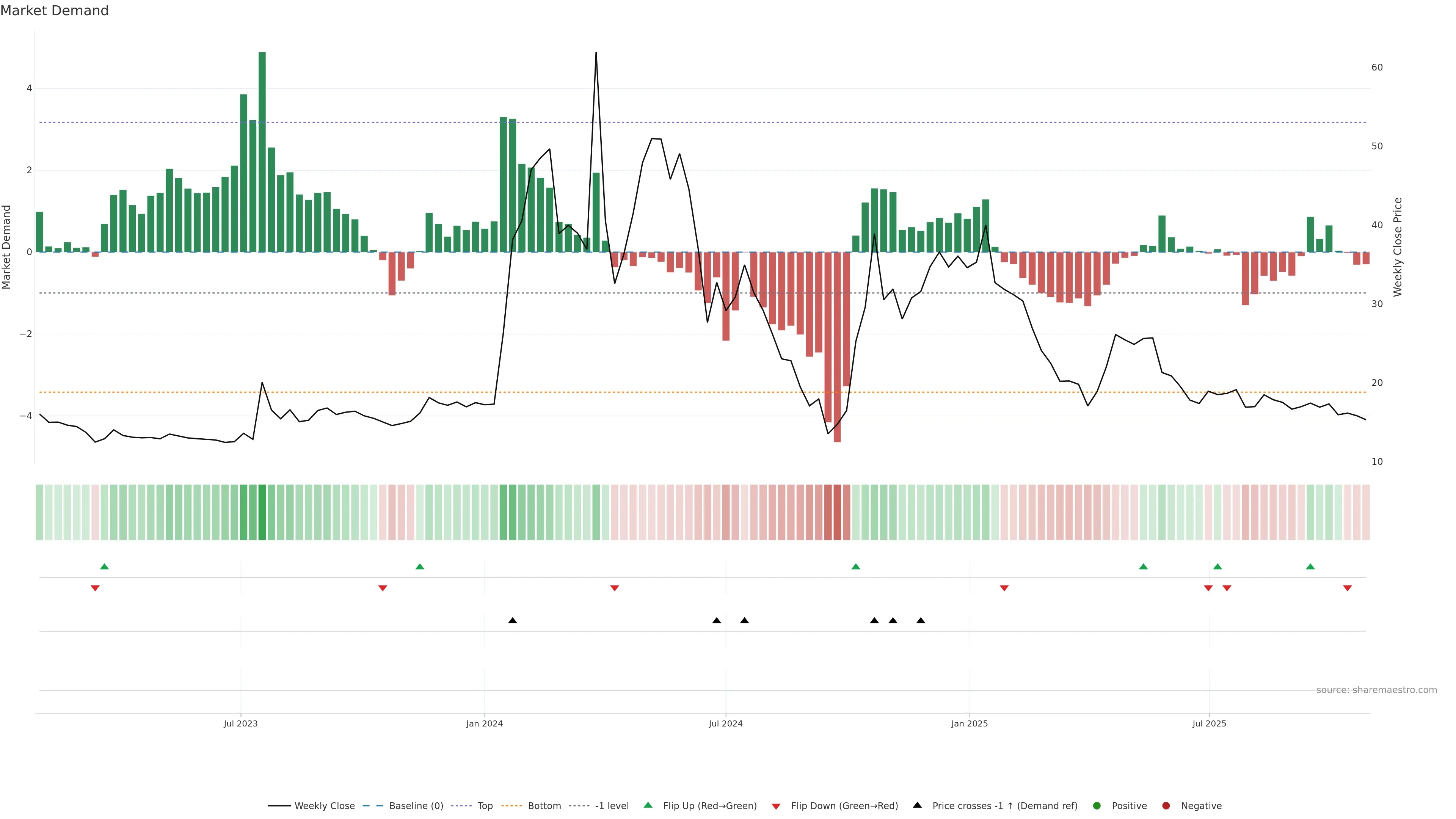
Task: Click the first green flip-up marker
Action: click(104, 567)
